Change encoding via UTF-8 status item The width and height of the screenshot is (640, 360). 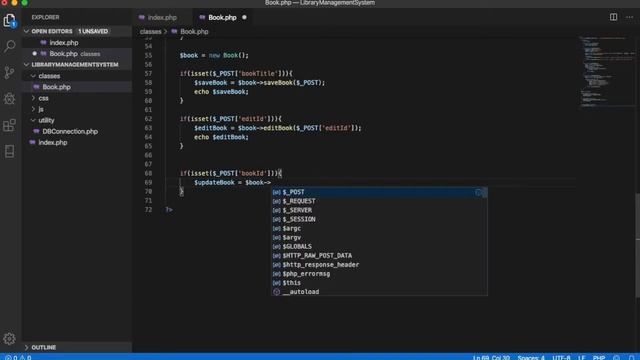pos(561,358)
